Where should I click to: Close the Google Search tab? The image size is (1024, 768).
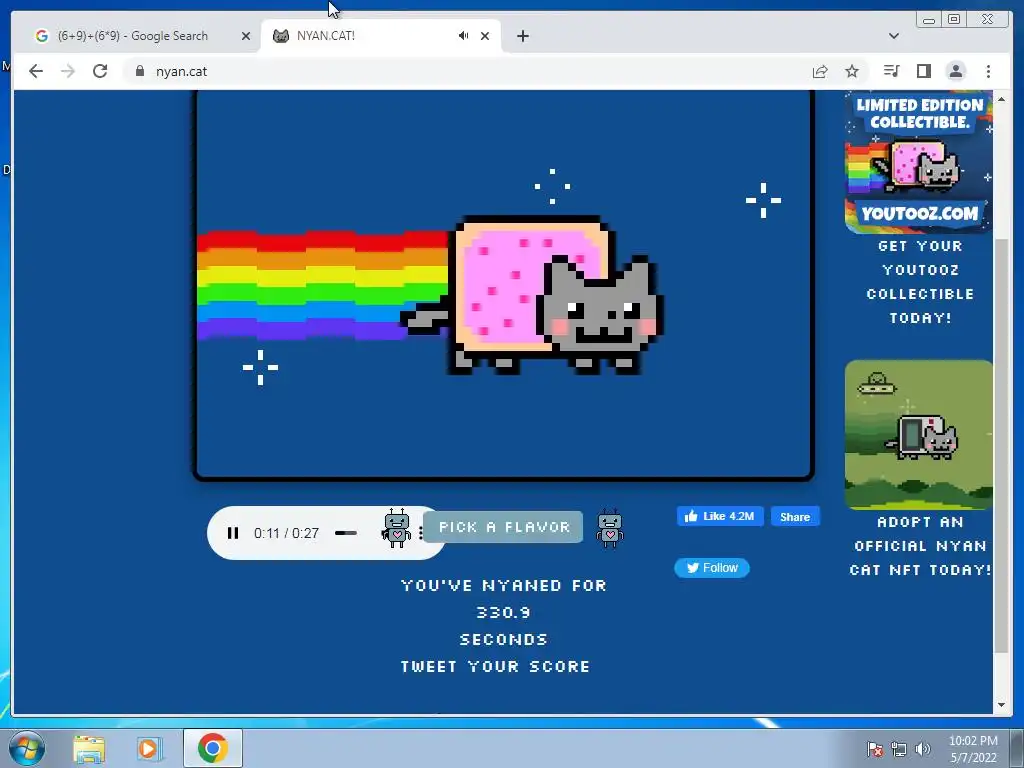(x=246, y=36)
